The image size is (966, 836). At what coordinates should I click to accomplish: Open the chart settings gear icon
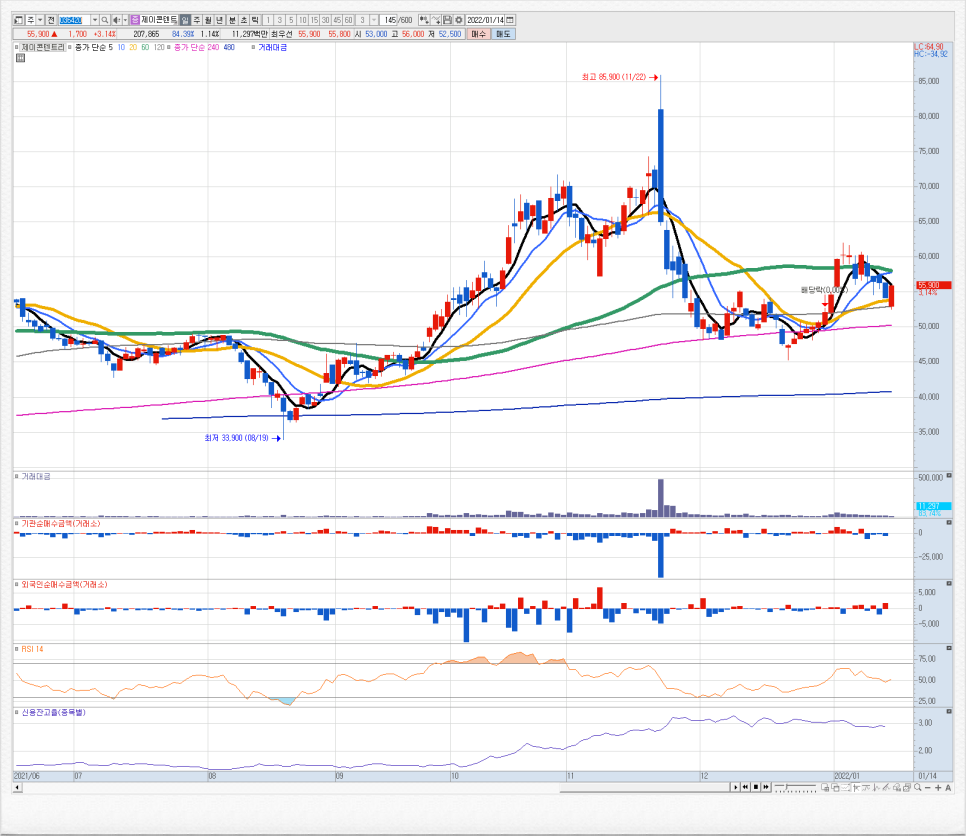pyautogui.click(x=459, y=20)
